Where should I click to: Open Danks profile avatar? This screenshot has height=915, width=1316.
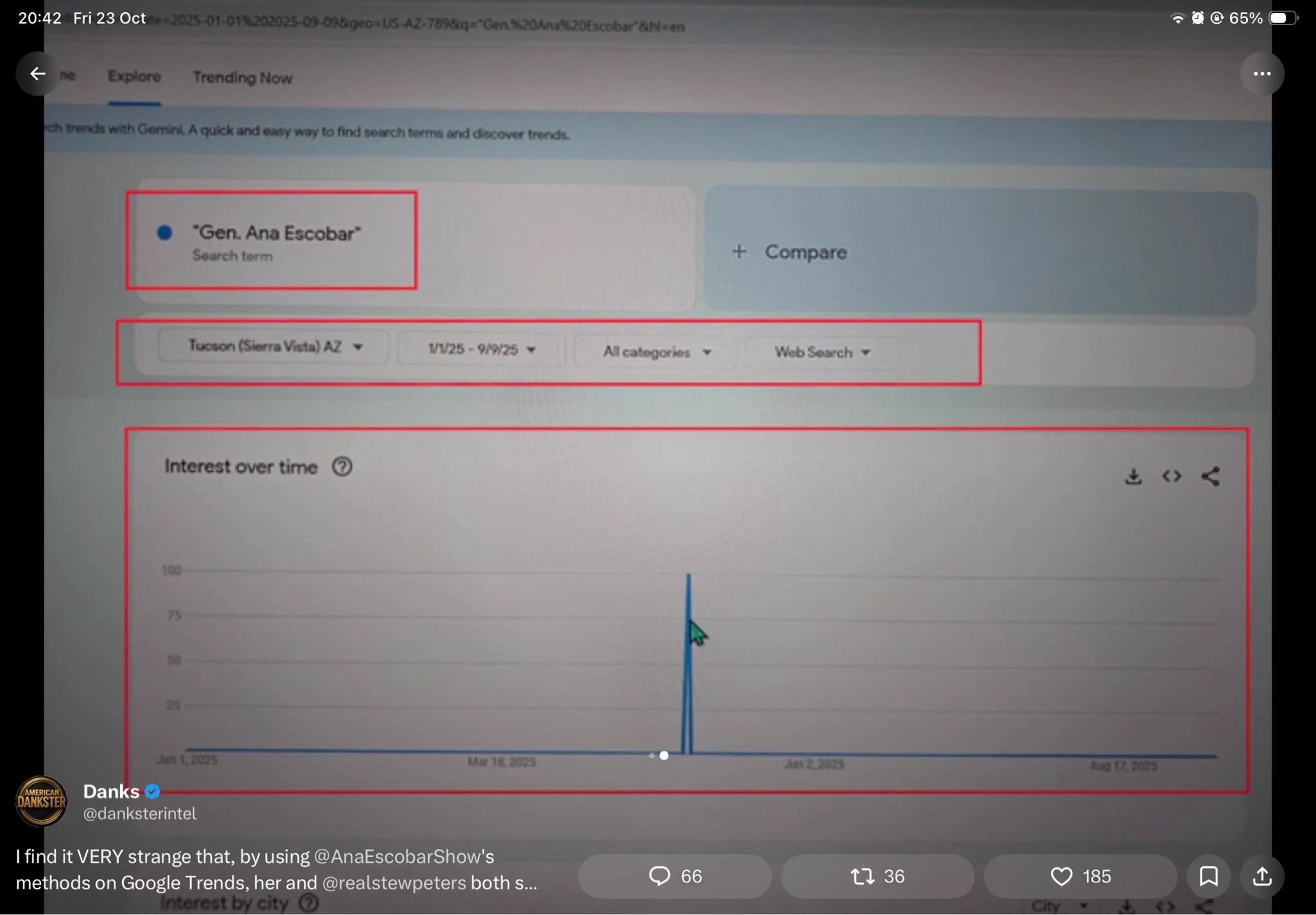(41, 801)
